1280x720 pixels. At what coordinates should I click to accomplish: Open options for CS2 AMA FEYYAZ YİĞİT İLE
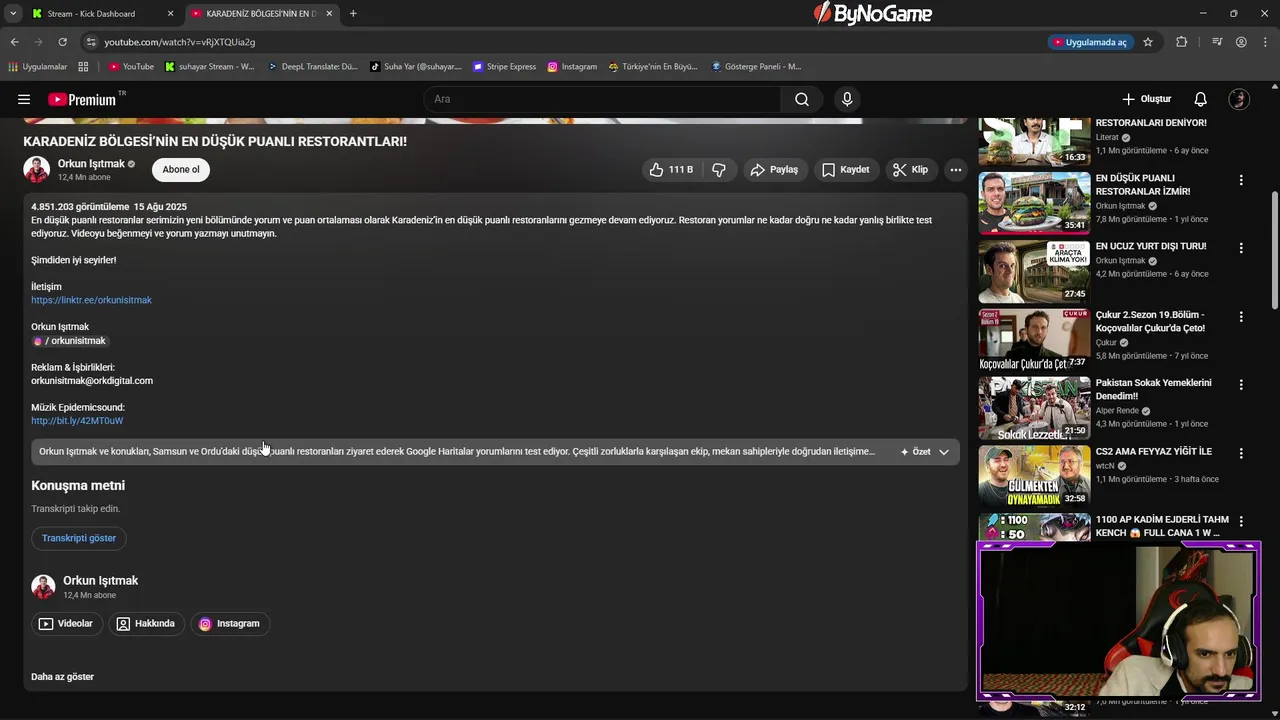click(x=1241, y=453)
